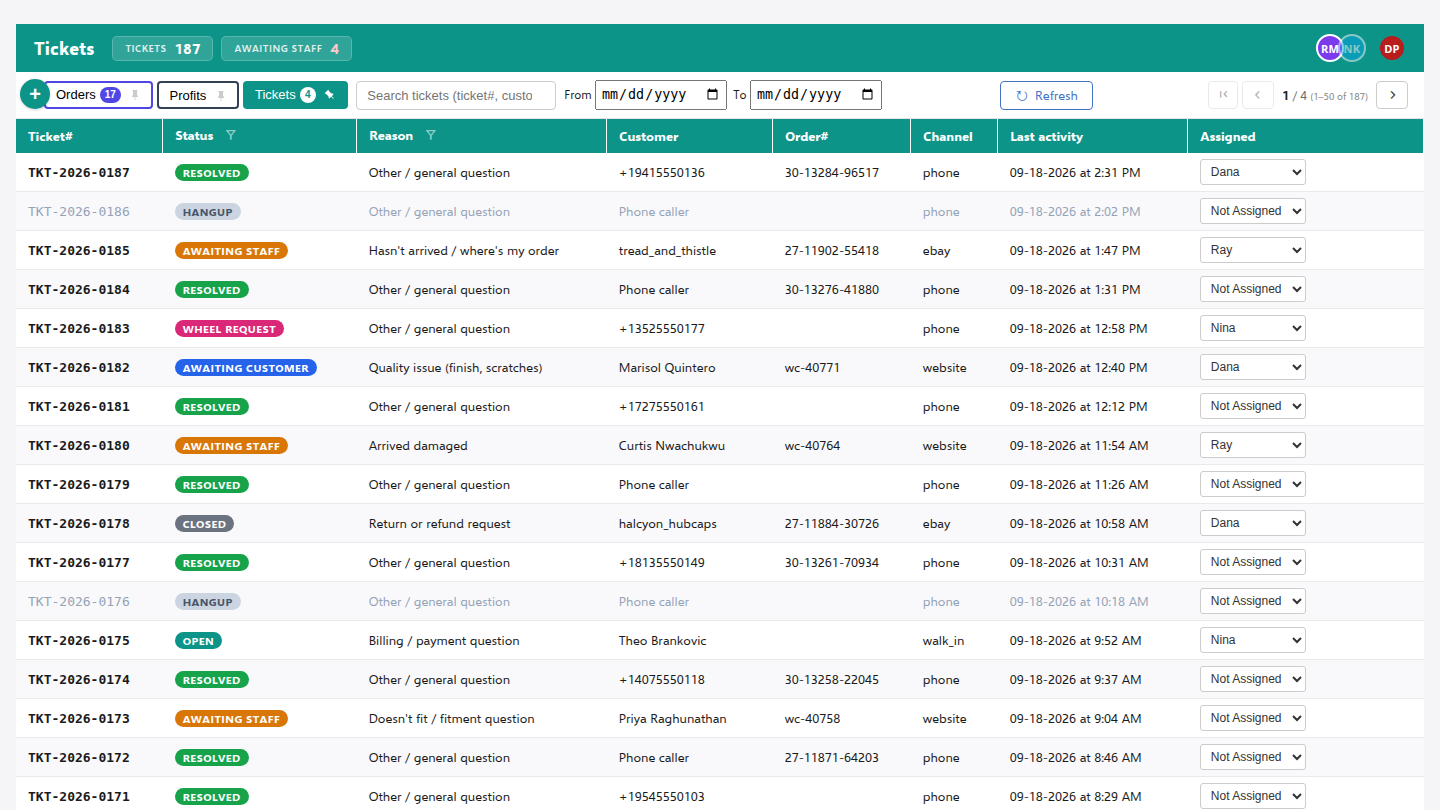Open Assigned dropdown for TKT-2026-0178

pyautogui.click(x=1253, y=523)
